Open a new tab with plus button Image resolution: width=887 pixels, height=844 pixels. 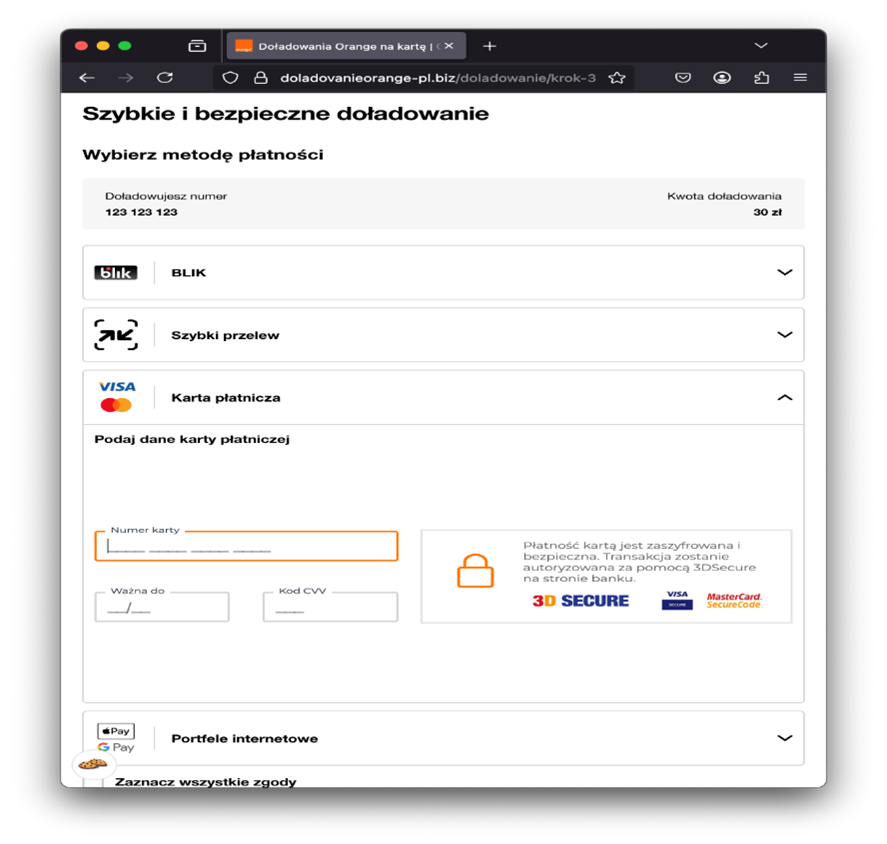[x=489, y=46]
